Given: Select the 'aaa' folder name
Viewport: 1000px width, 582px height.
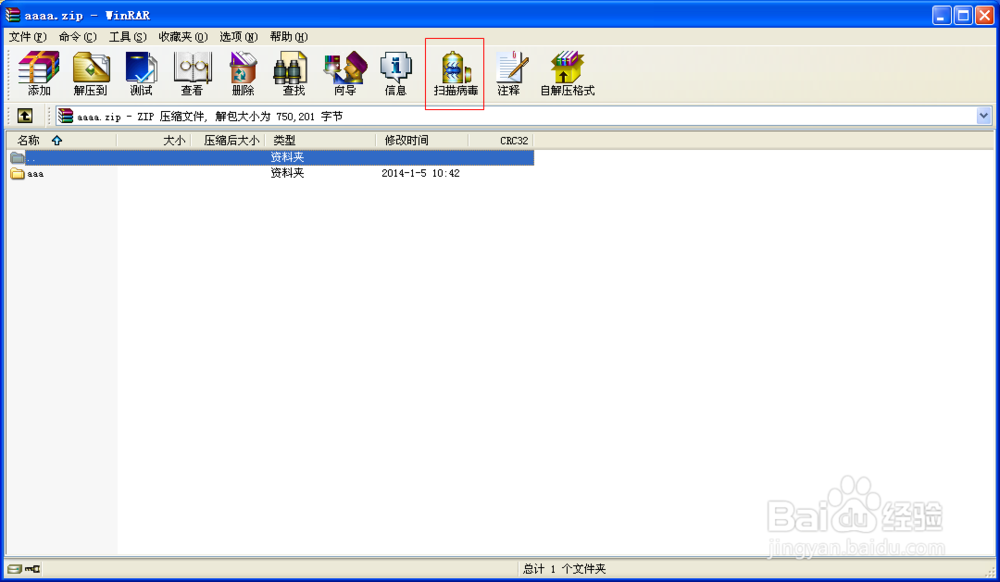Looking at the screenshot, I should [36, 174].
